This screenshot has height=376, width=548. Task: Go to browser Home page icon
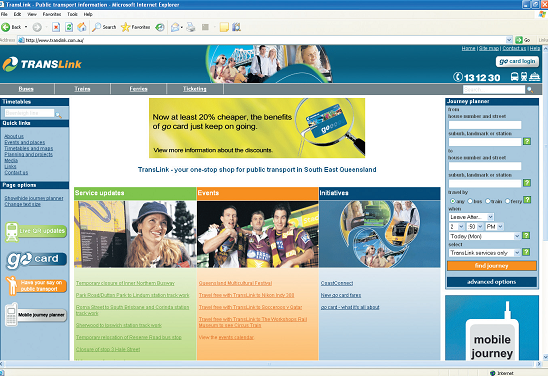coord(82,27)
